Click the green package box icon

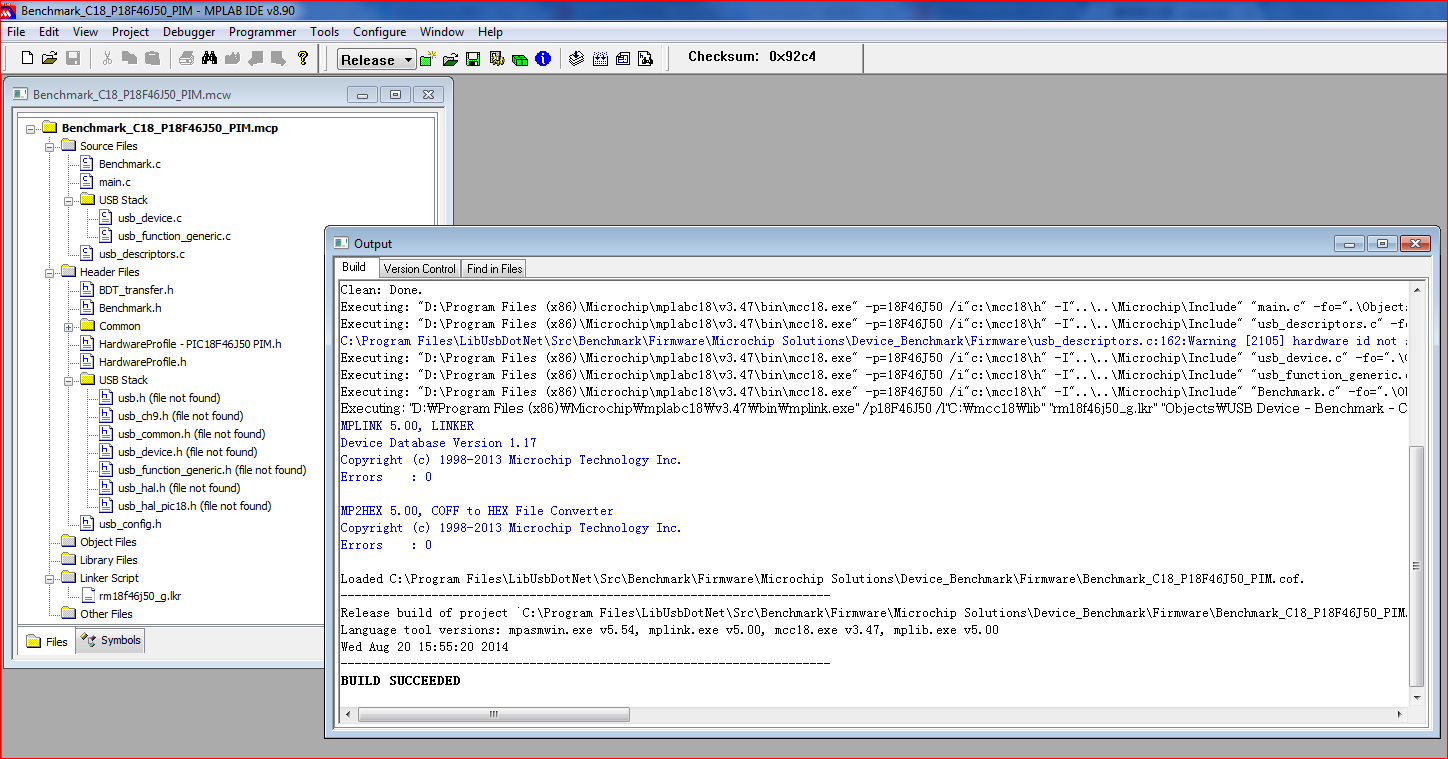[519, 59]
